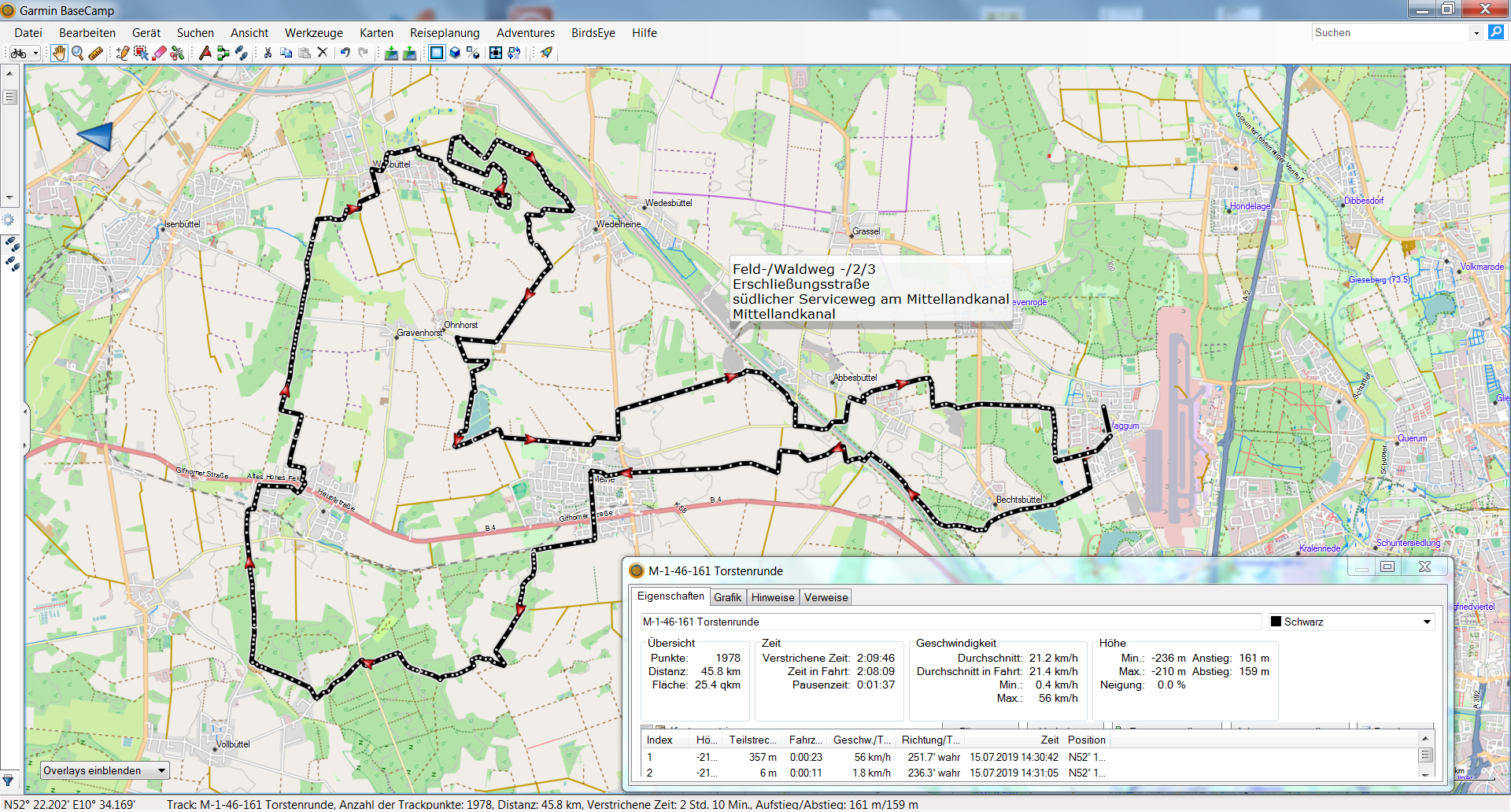Click the black color swatch
Image resolution: width=1511 pixels, height=812 pixels.
pyautogui.click(x=1276, y=622)
